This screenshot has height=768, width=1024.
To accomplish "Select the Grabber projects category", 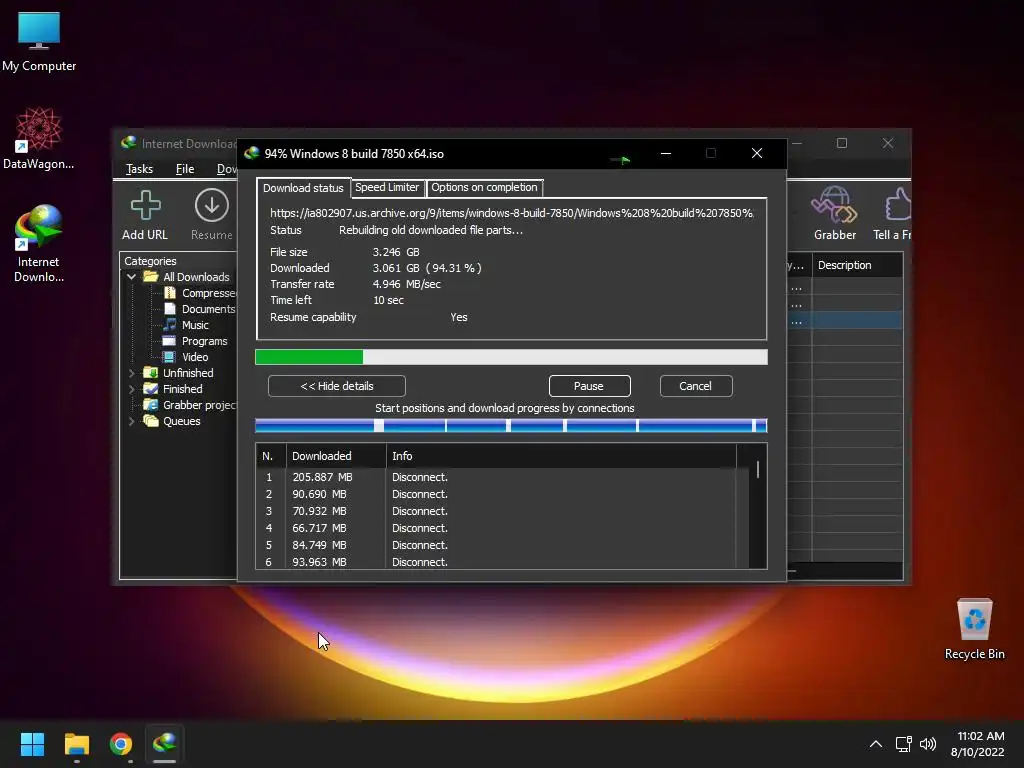I will coord(190,405).
